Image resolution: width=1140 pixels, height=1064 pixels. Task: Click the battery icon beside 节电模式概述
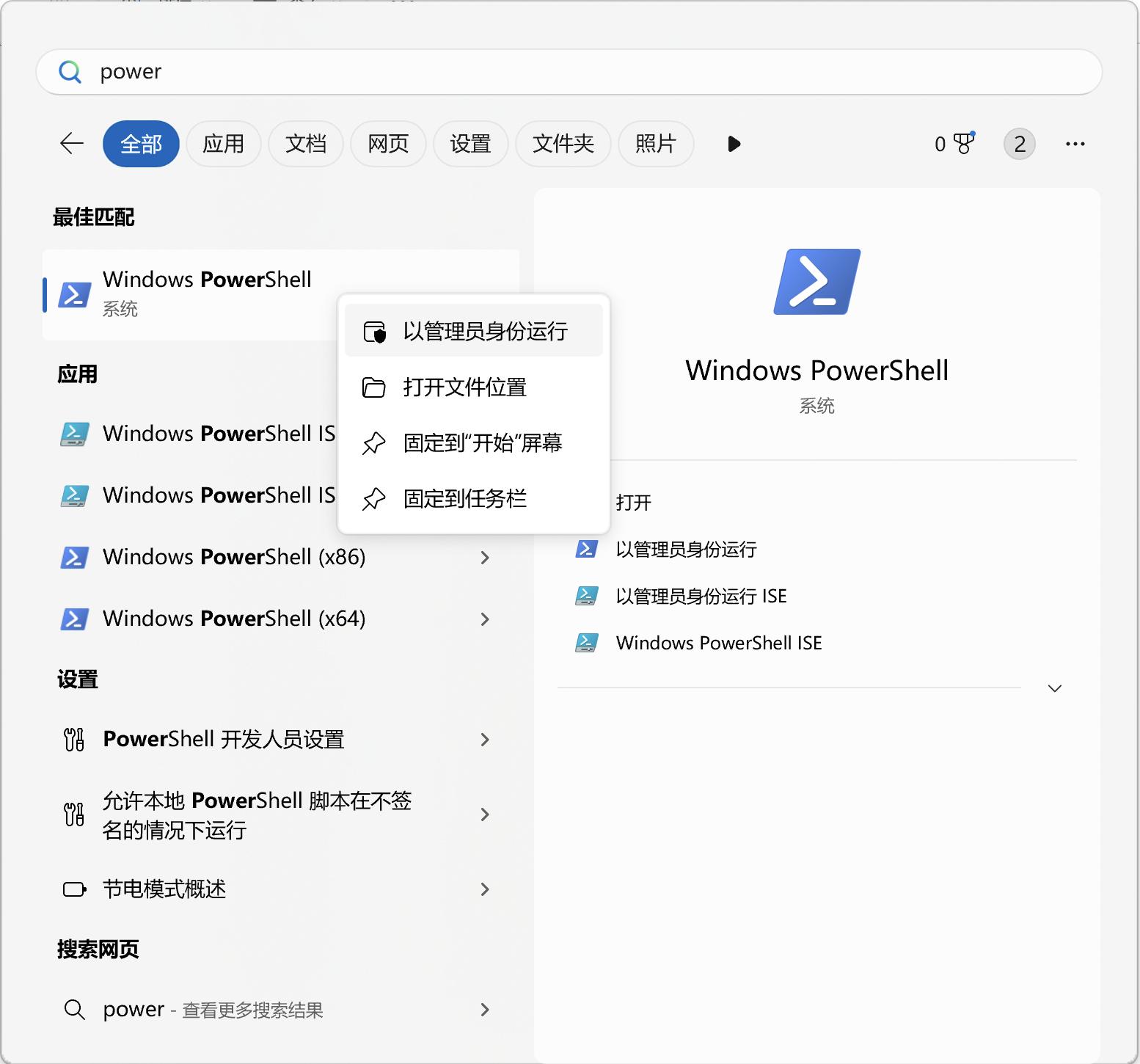pos(75,889)
